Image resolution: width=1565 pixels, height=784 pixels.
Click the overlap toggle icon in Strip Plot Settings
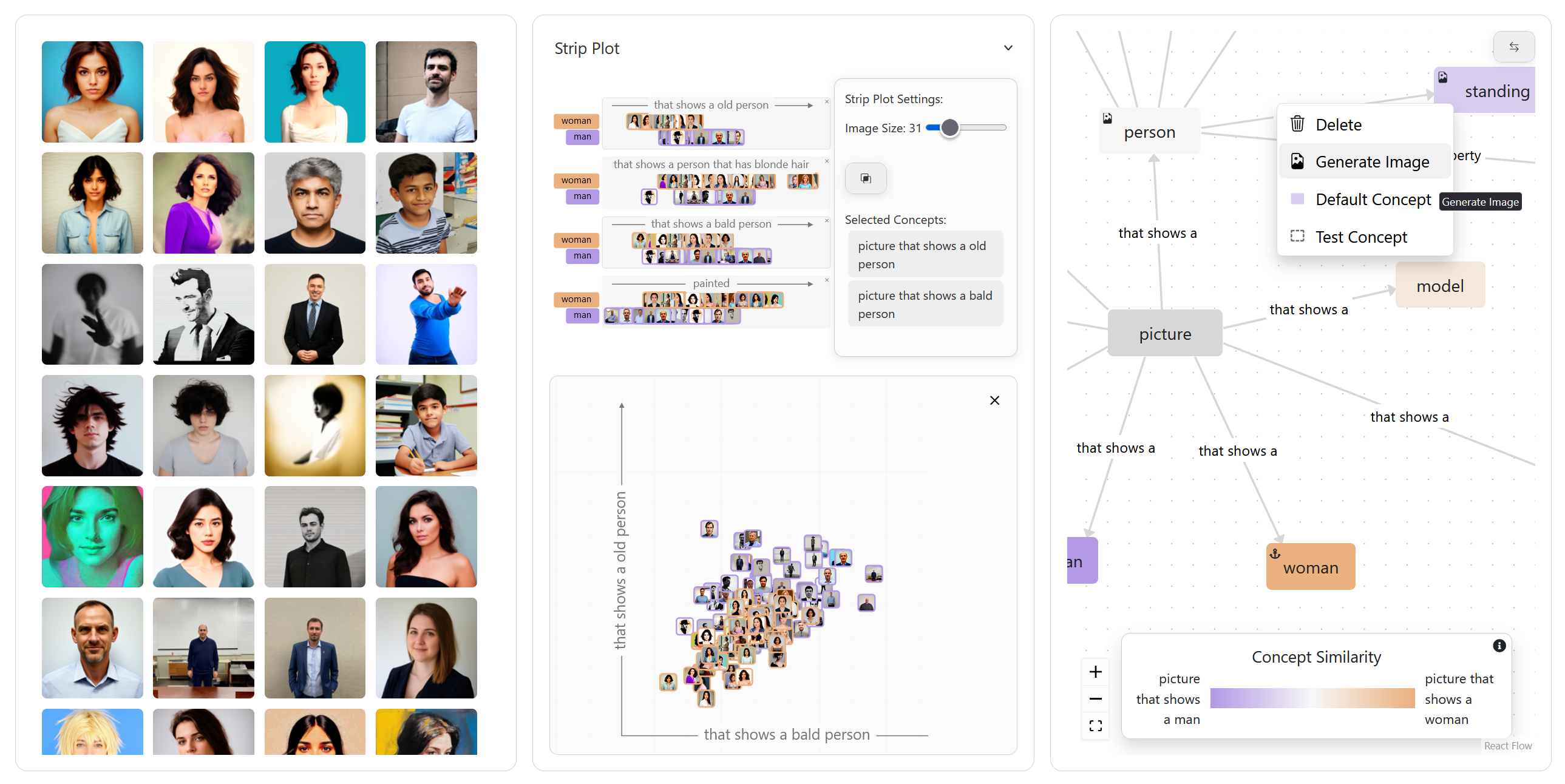pyautogui.click(x=866, y=178)
